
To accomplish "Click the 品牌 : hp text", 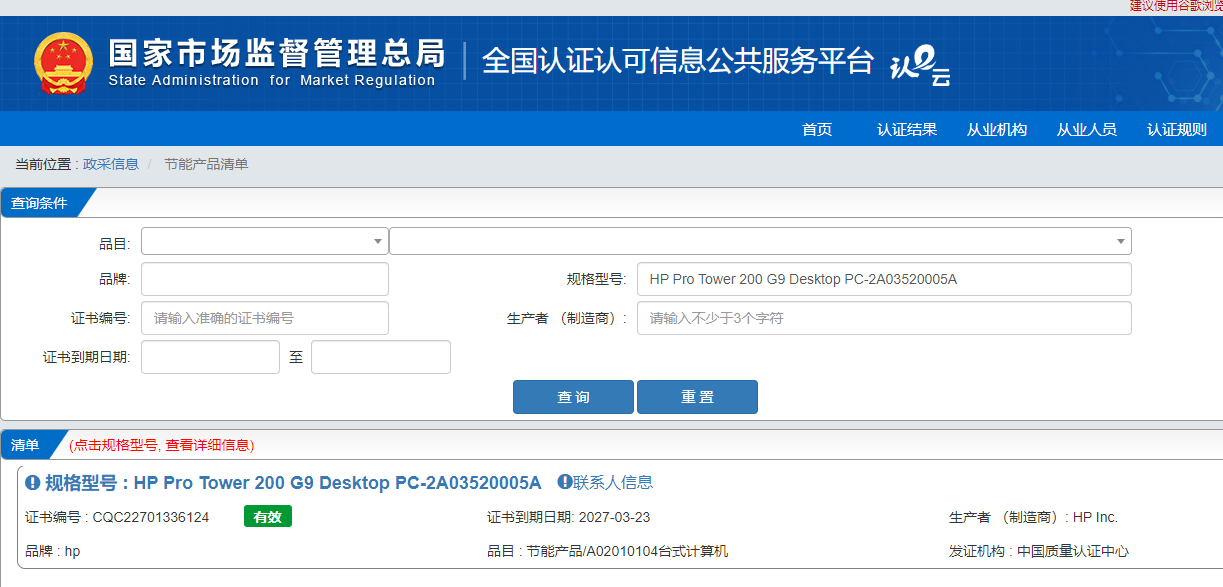I will [x=53, y=551].
